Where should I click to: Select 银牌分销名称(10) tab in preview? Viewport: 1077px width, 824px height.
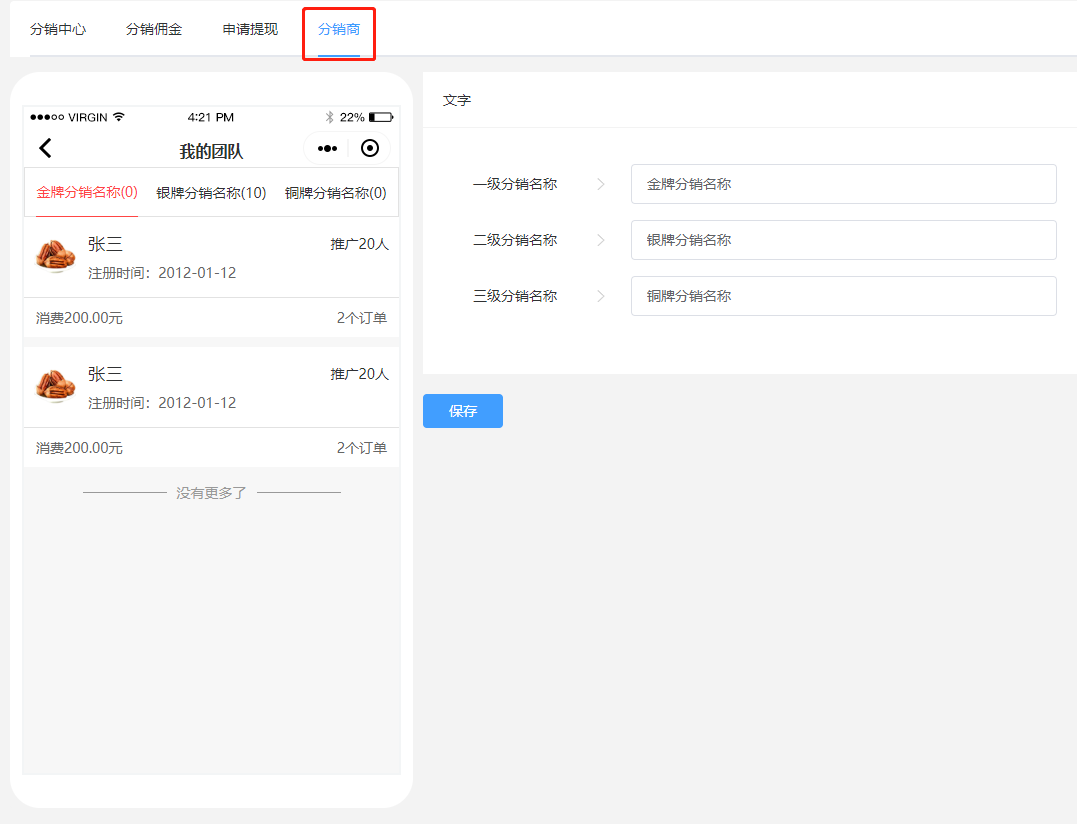211,193
